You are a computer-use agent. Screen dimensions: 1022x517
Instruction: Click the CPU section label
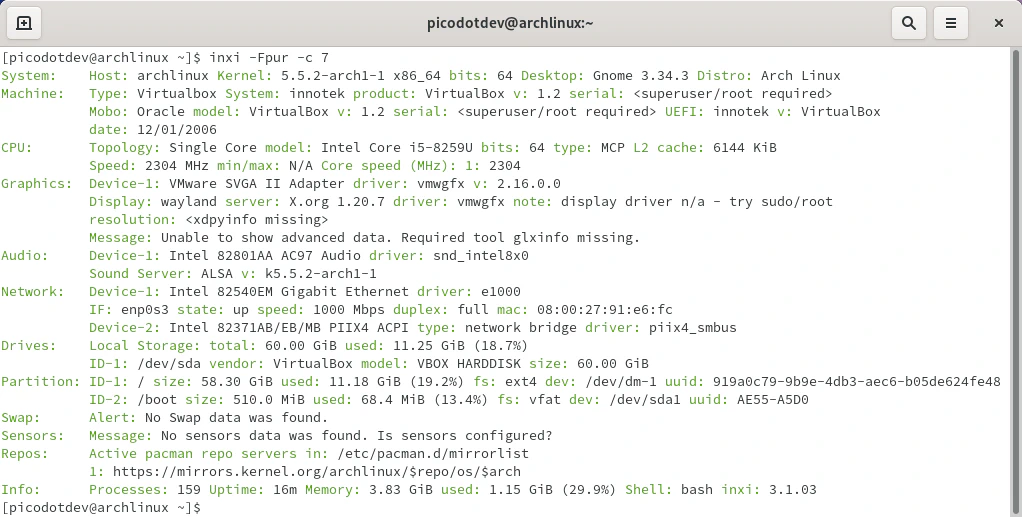click(16, 148)
